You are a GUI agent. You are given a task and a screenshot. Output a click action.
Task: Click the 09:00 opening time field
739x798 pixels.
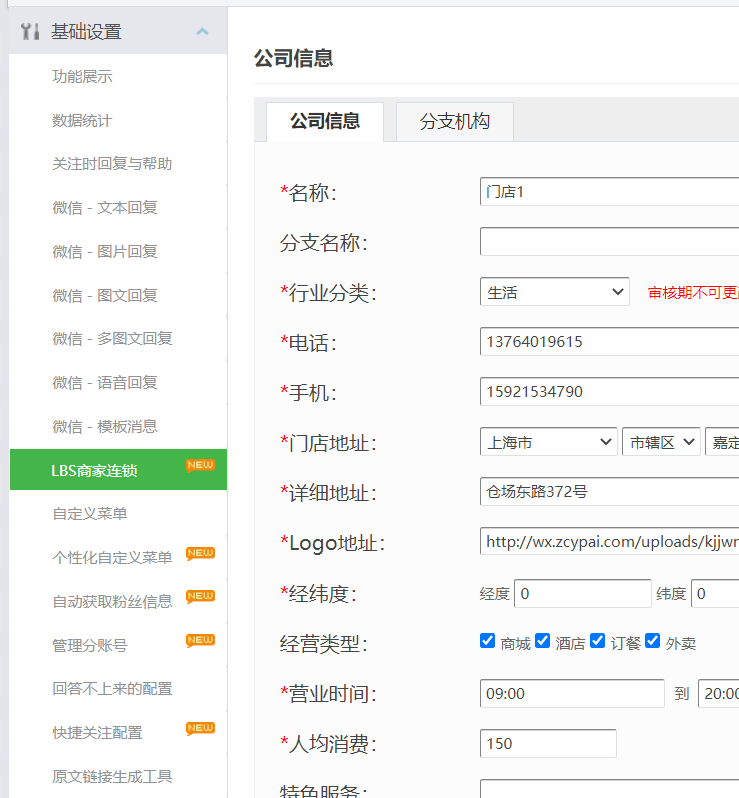tap(572, 693)
